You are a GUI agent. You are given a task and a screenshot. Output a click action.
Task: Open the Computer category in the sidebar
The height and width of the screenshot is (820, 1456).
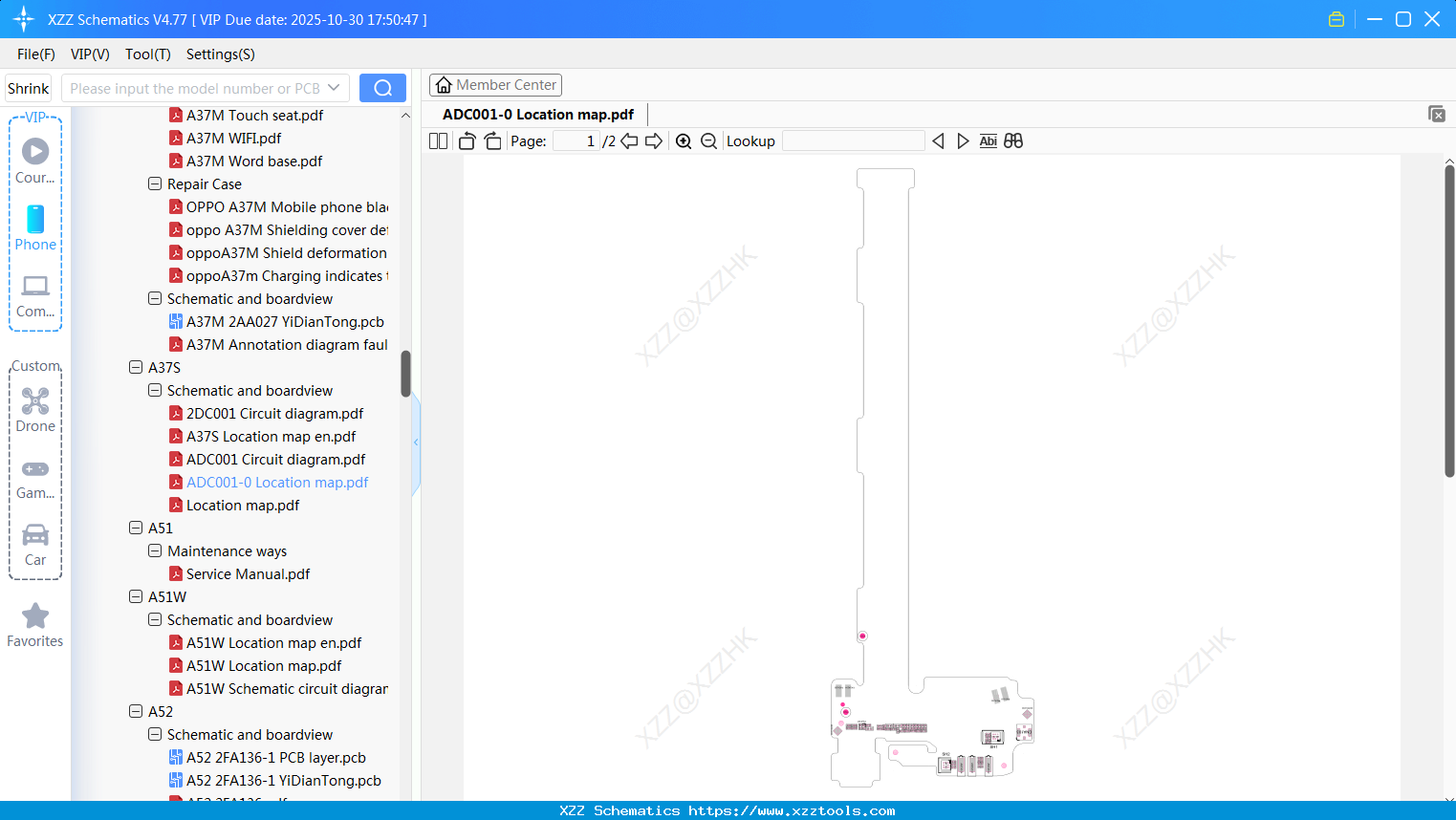35,295
